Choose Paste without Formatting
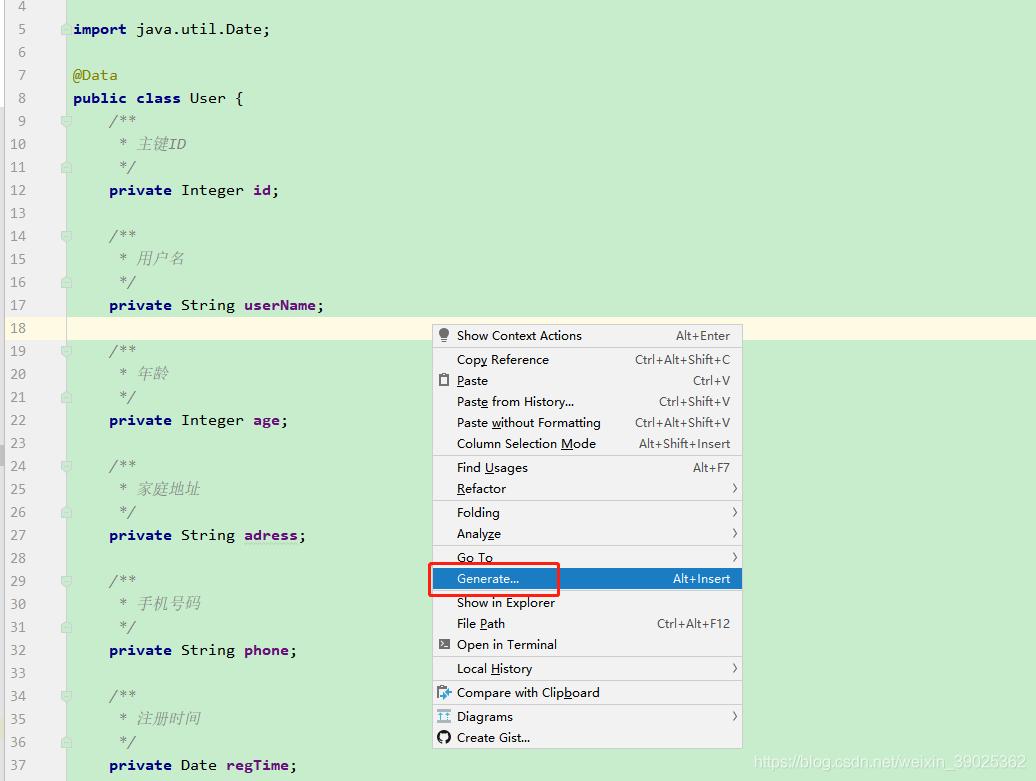The width and height of the screenshot is (1036, 781). click(x=528, y=422)
